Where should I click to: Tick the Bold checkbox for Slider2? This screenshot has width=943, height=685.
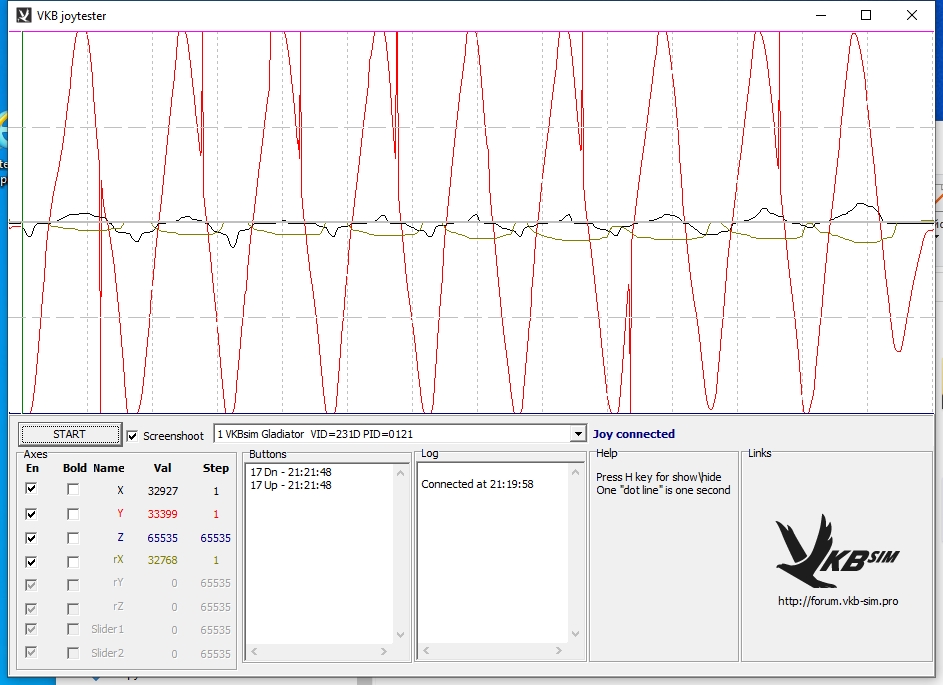73,653
